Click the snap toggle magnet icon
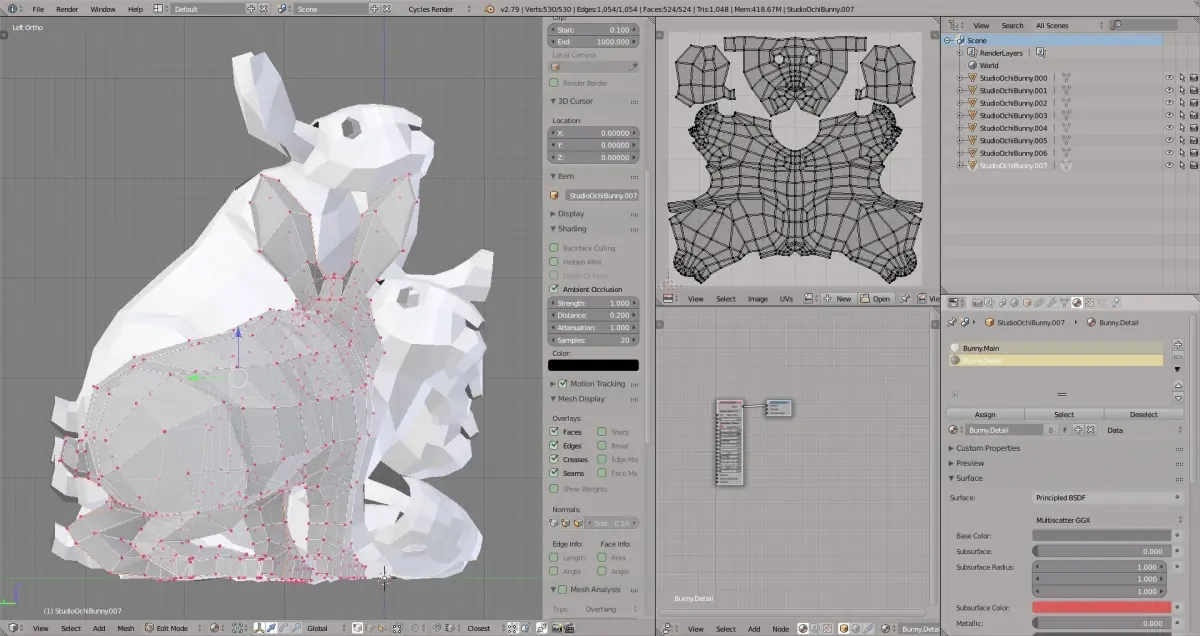This screenshot has width=1200, height=636. (x=437, y=628)
